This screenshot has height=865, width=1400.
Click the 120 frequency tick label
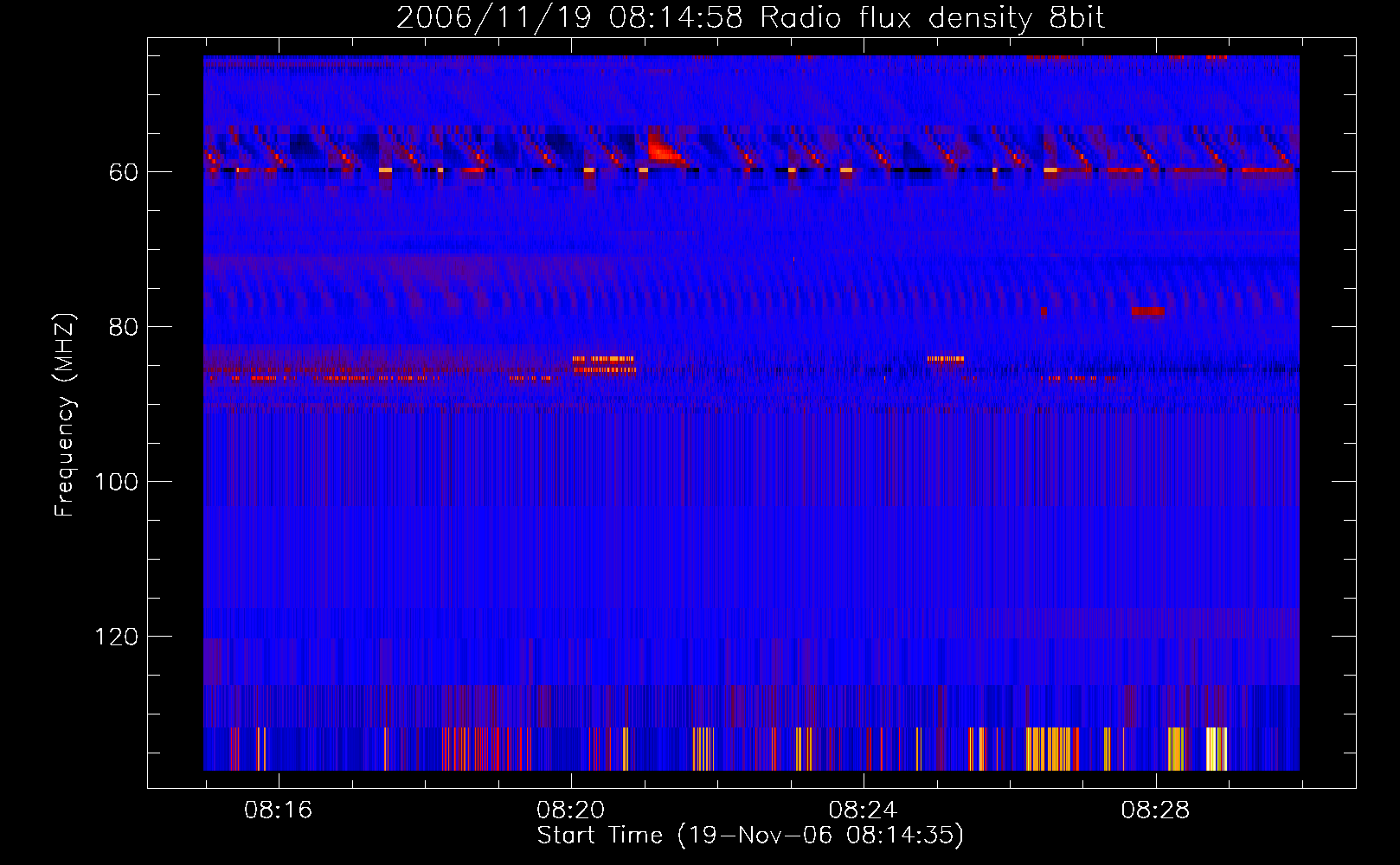(116, 637)
